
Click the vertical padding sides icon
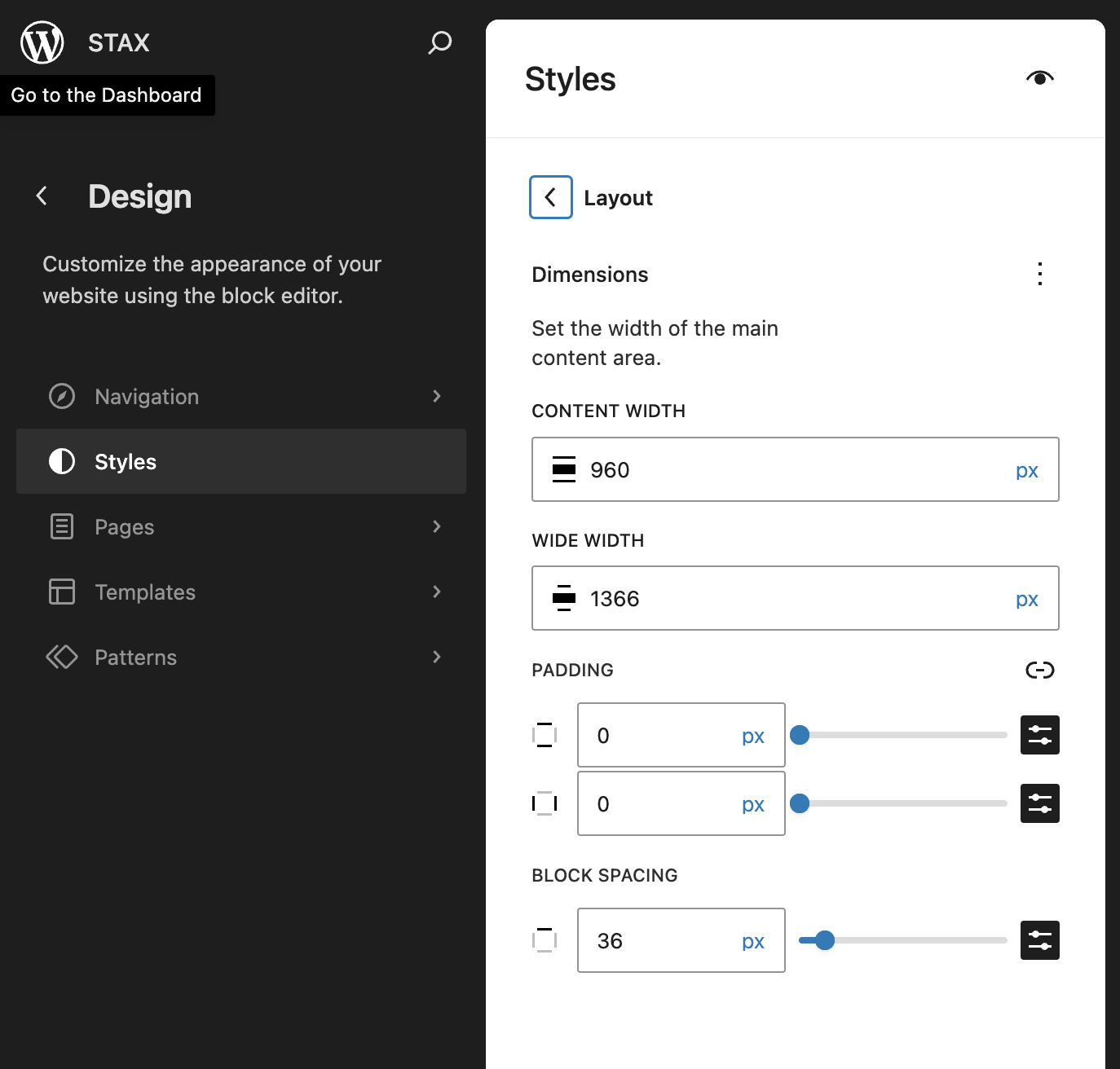point(545,735)
